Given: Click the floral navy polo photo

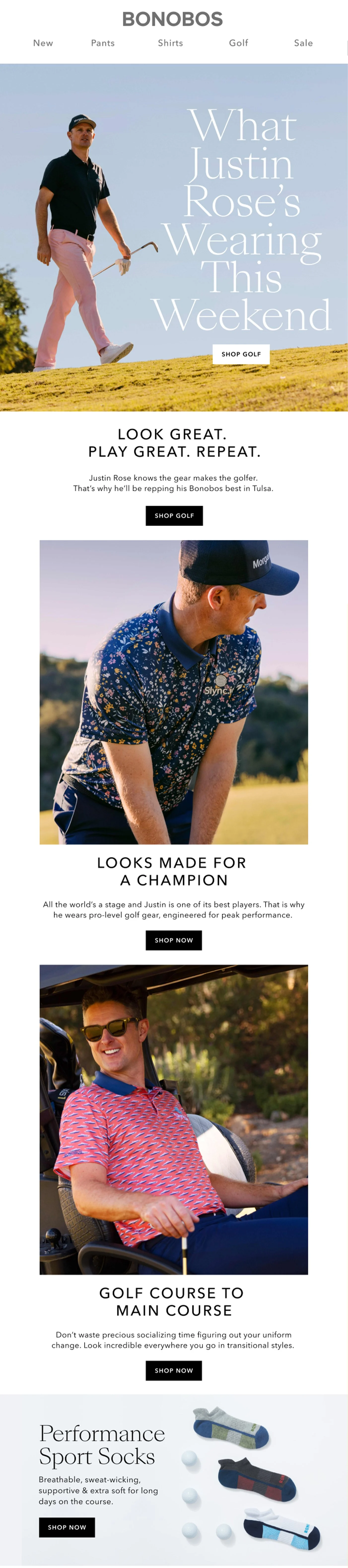Looking at the screenshot, I should pos(174,692).
